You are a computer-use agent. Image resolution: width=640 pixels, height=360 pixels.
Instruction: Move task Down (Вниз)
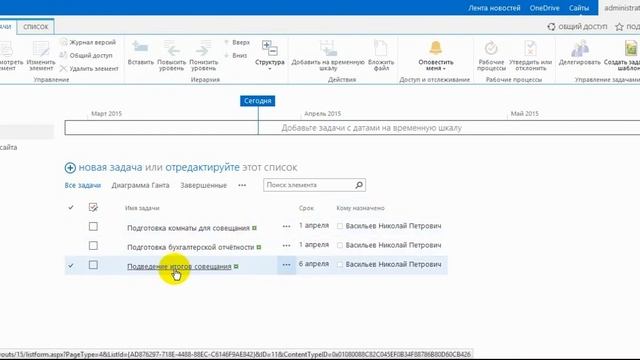(236, 55)
